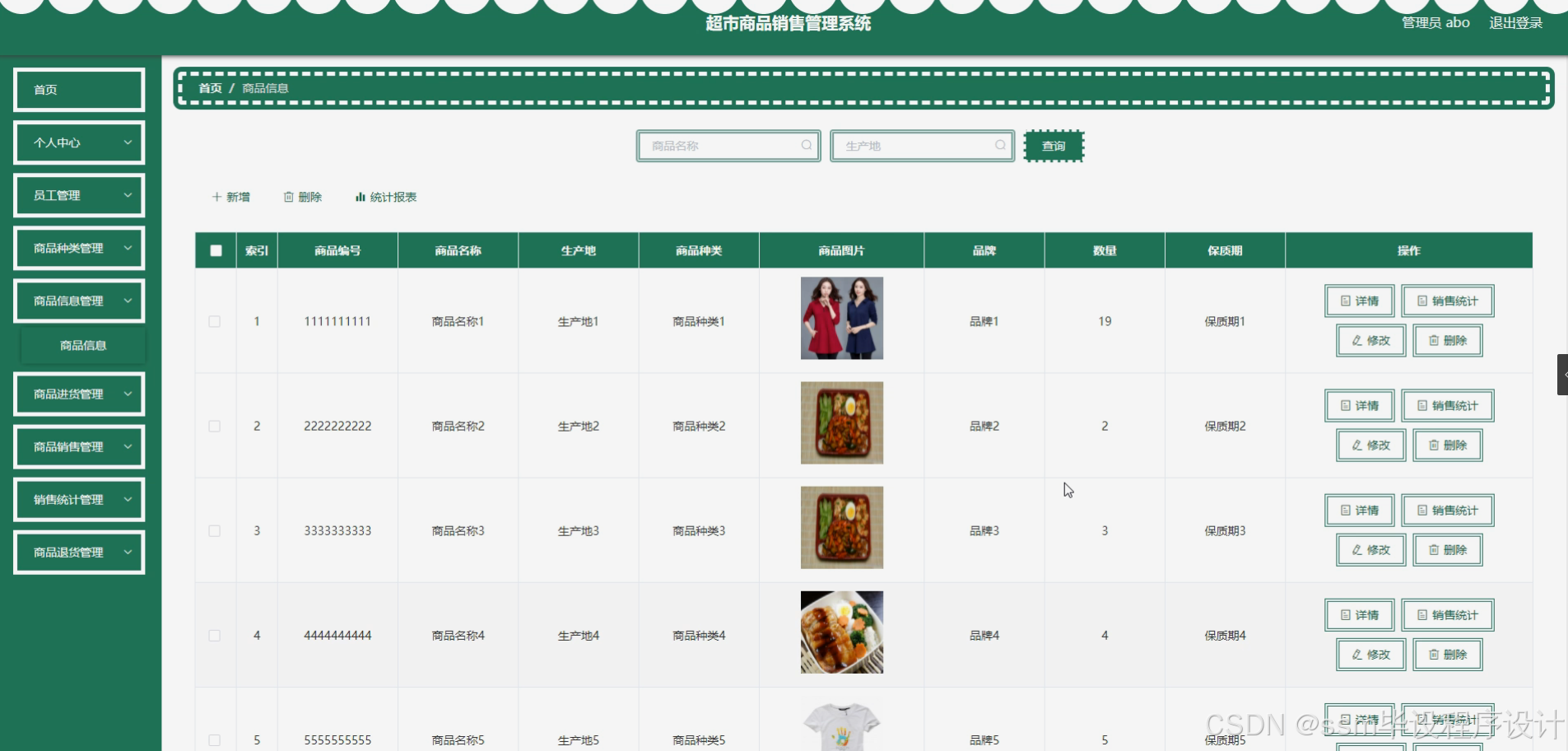The width and height of the screenshot is (1568, 751).
Task: Open 销售统计 for 商品名称4
Action: pos(1448,614)
